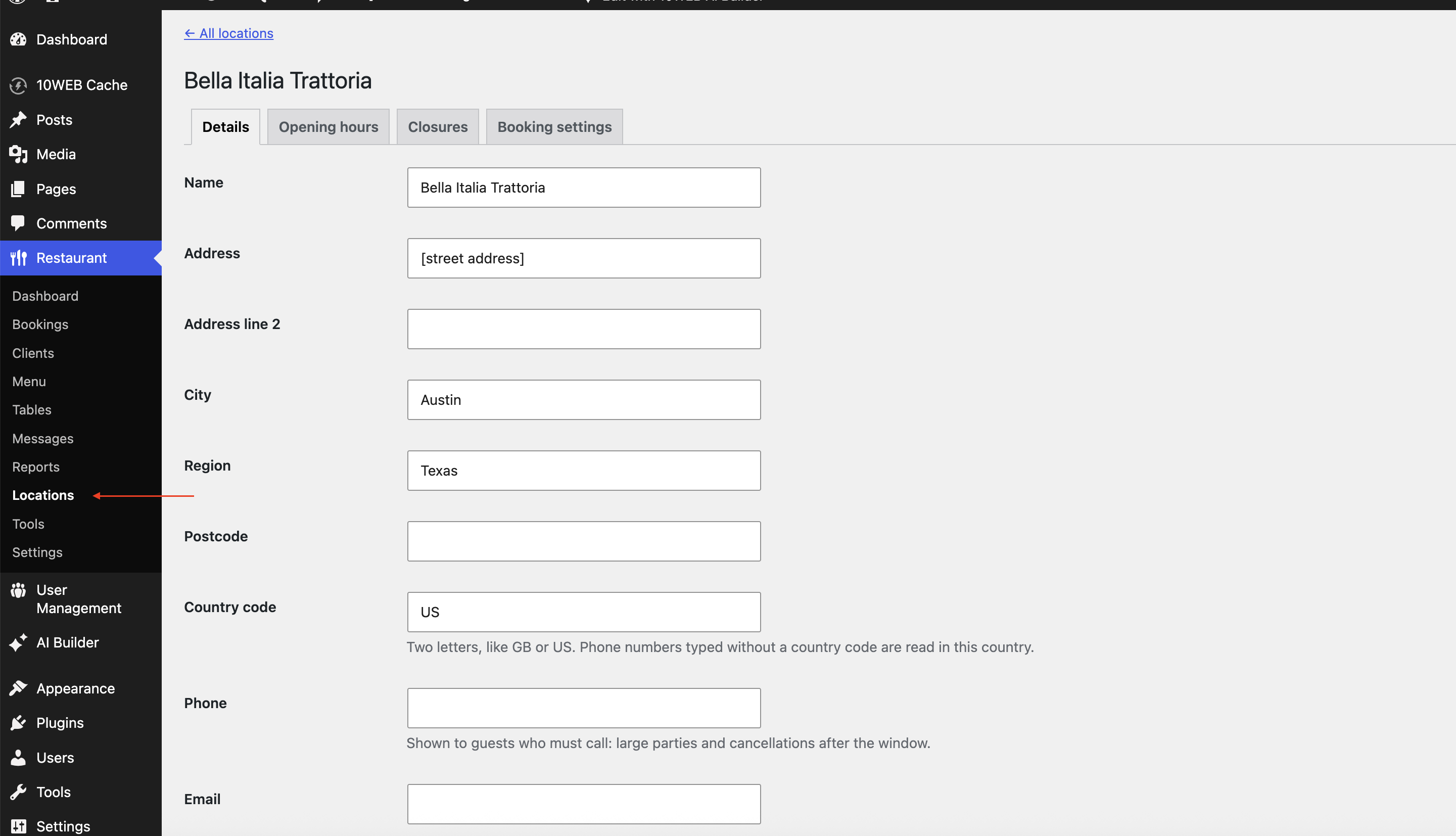
Task: Open the Opening hours tab
Action: [x=328, y=127]
